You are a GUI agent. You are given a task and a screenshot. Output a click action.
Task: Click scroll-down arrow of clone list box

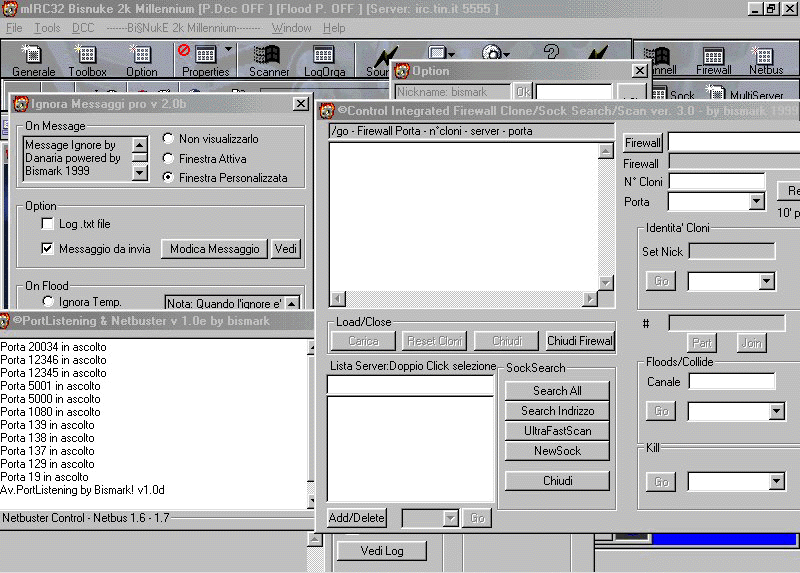pos(606,283)
